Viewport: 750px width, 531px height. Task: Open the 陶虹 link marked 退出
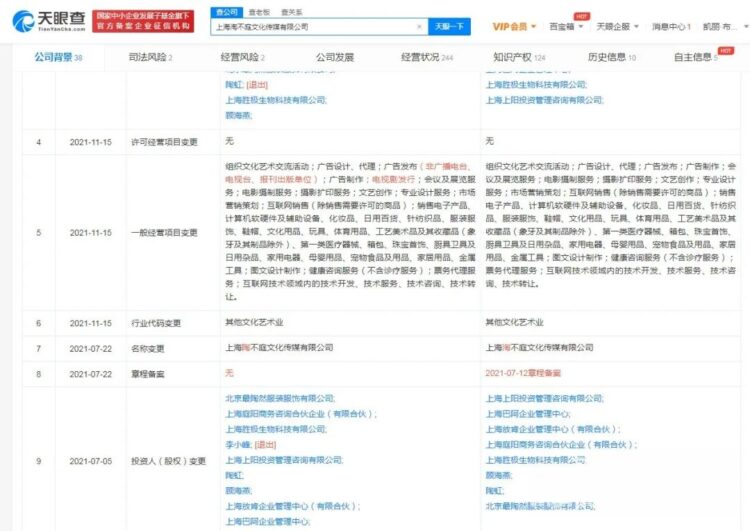click(x=234, y=85)
